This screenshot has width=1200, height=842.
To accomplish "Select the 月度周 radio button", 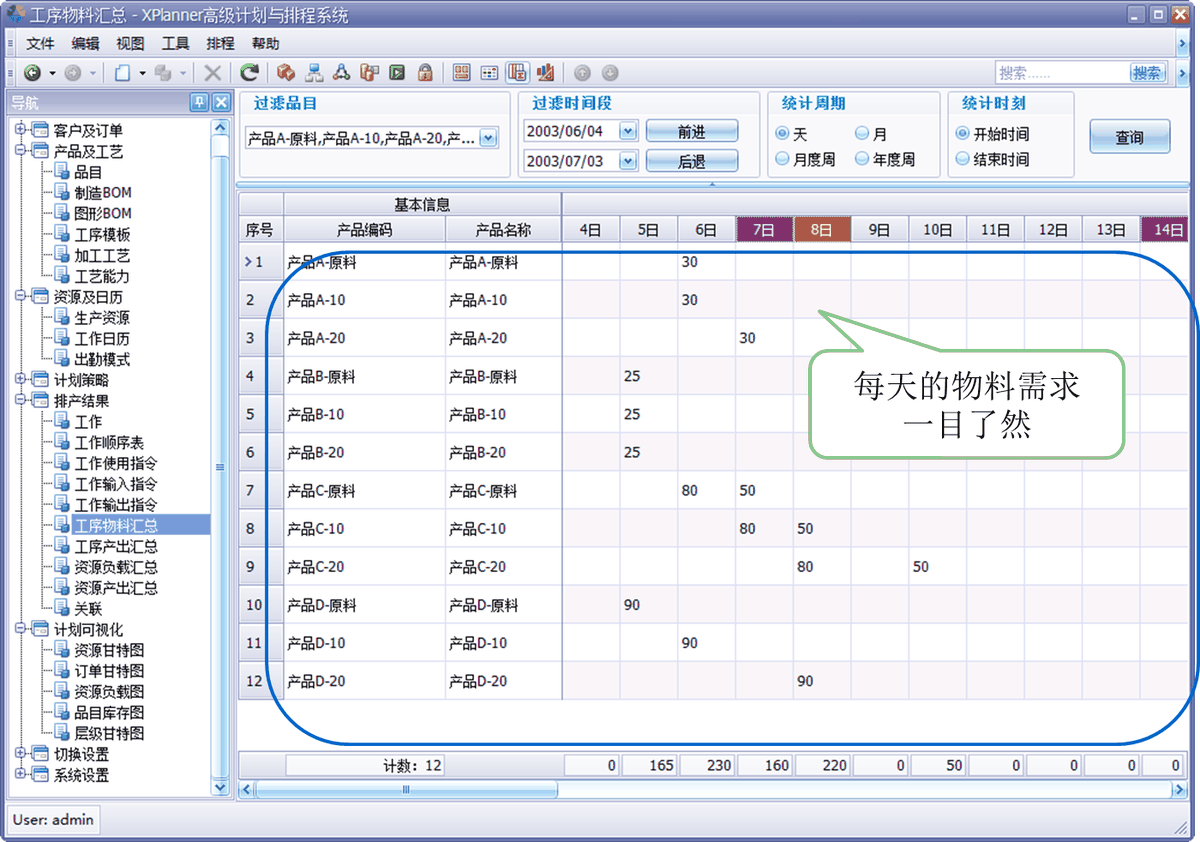I will pos(783,159).
